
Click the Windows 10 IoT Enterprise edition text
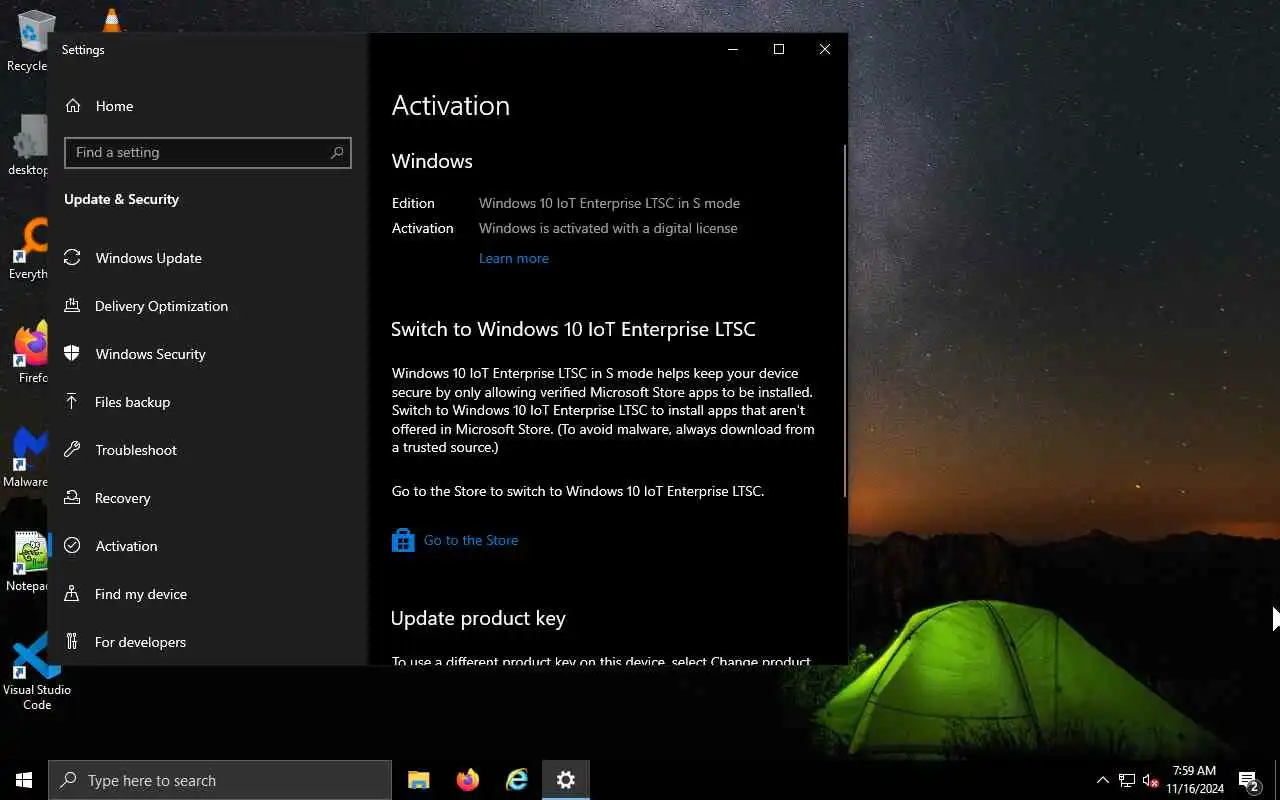coord(609,203)
